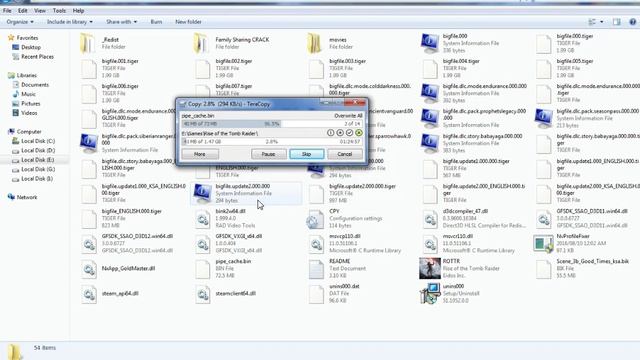Click the Overwrite All label in TeraCopy

tap(348, 116)
